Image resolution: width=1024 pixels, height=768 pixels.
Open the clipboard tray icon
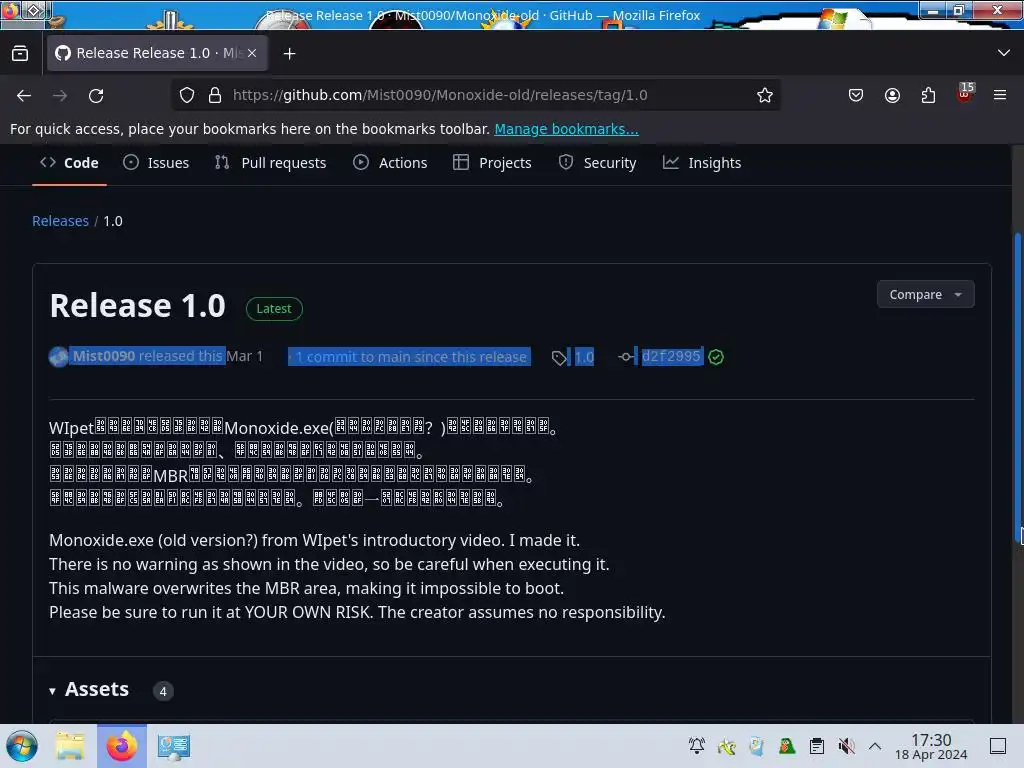click(816, 746)
